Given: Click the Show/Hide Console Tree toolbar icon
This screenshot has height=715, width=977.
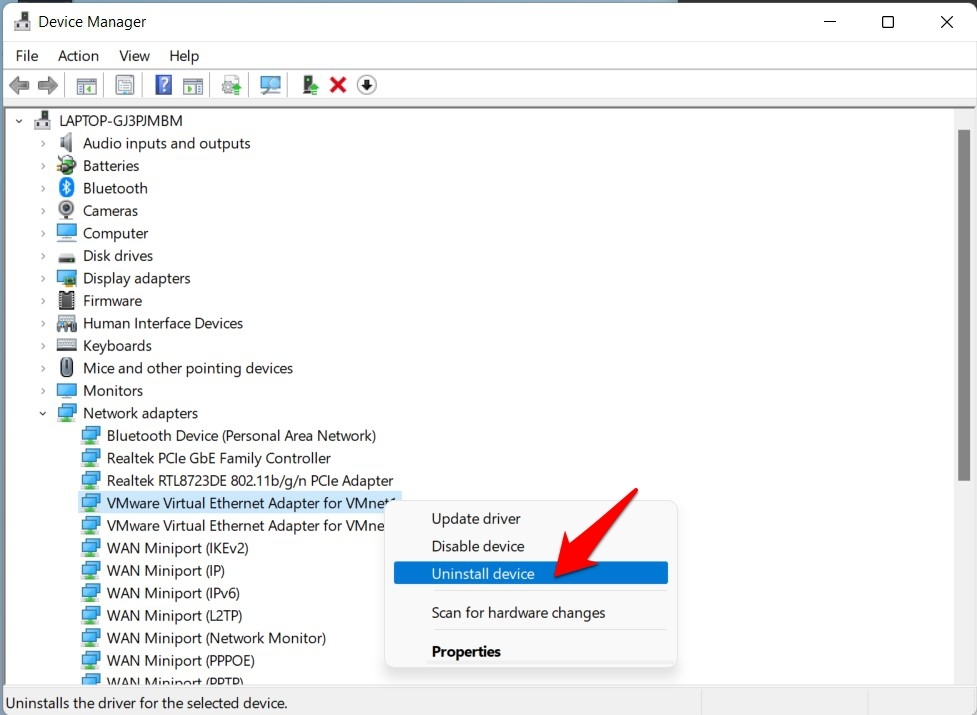Looking at the screenshot, I should (x=87, y=85).
